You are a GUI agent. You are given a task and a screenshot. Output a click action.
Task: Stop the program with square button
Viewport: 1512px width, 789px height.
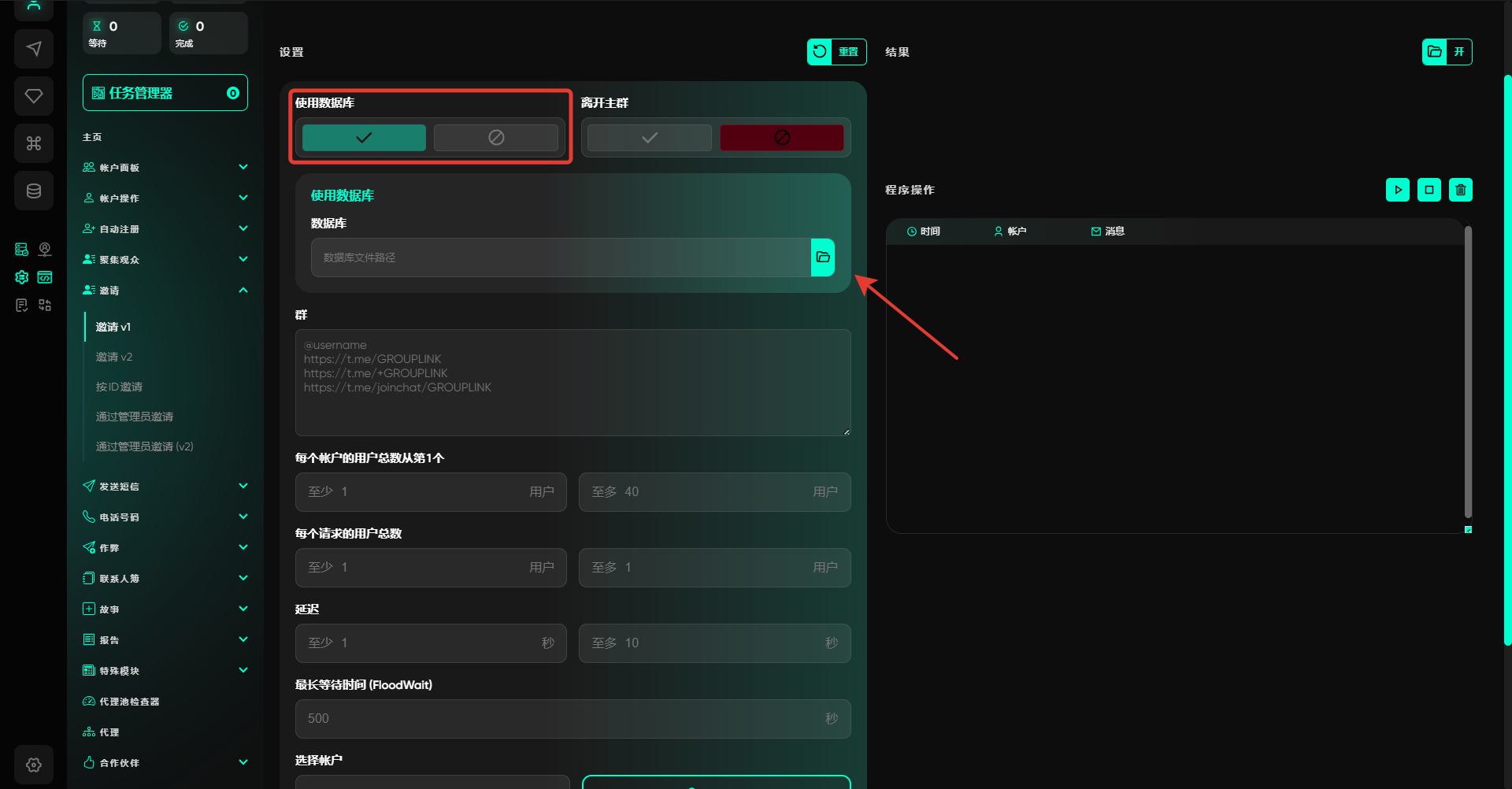click(x=1429, y=190)
